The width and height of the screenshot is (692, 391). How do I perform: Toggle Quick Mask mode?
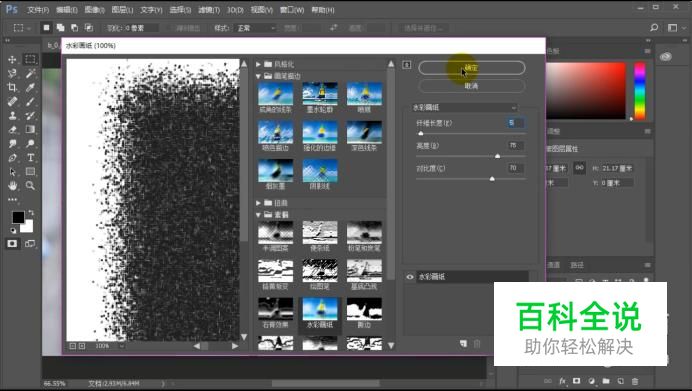[12, 244]
